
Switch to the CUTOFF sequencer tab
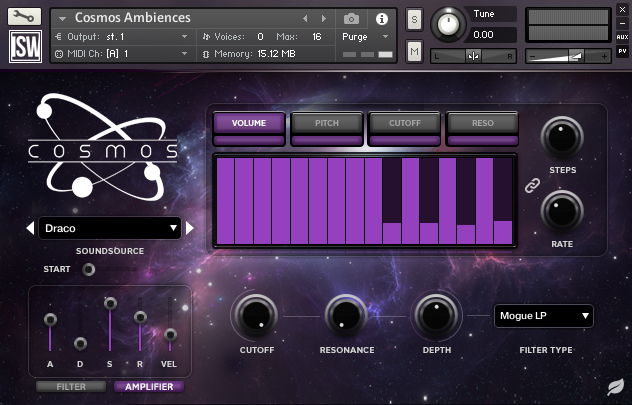405,123
